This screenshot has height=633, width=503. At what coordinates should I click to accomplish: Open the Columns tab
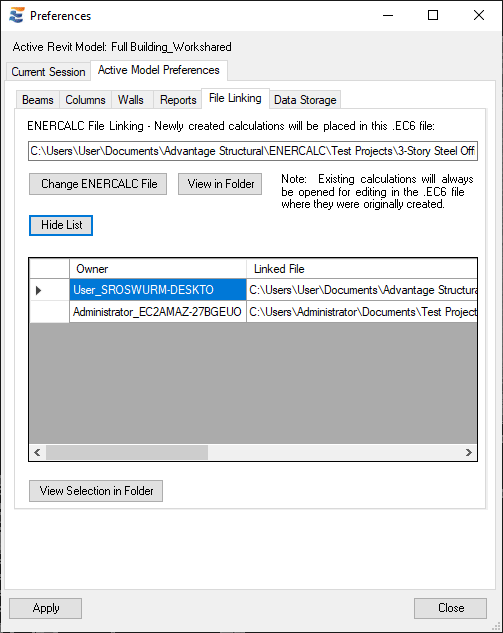click(85, 100)
